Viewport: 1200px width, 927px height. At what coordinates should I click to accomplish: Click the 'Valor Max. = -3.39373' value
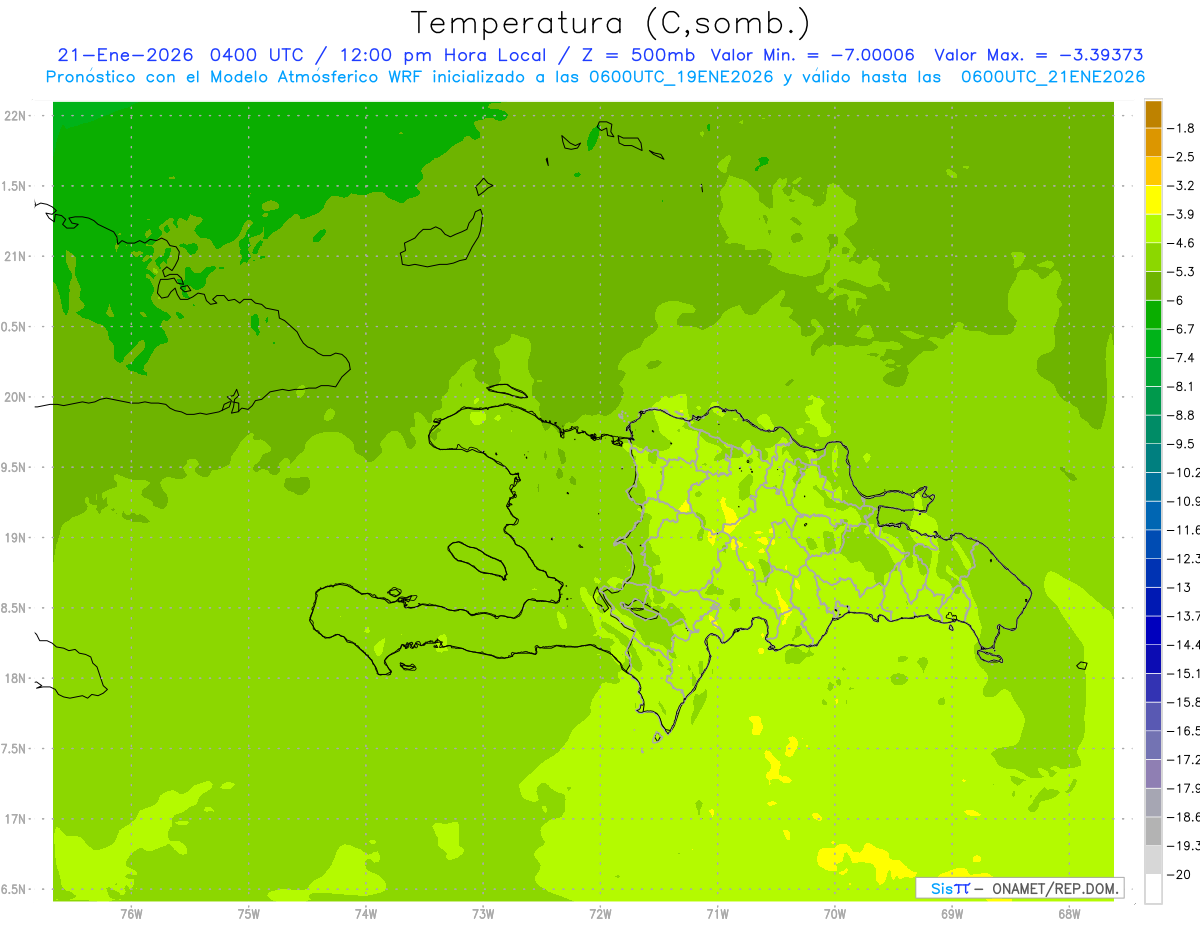click(1038, 55)
